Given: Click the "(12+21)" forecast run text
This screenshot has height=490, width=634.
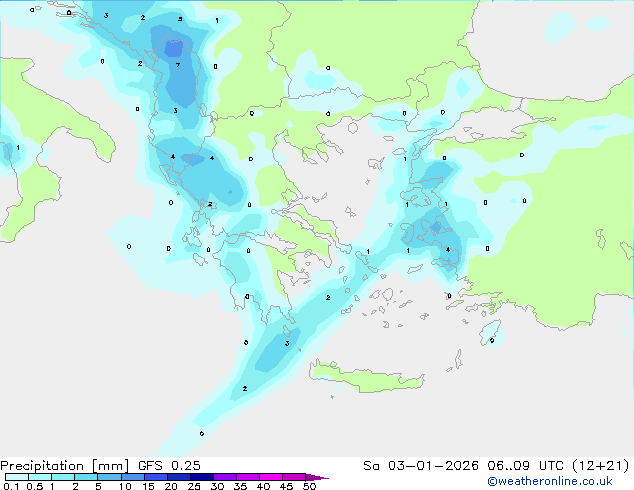Looking at the screenshot, I should (601, 466).
